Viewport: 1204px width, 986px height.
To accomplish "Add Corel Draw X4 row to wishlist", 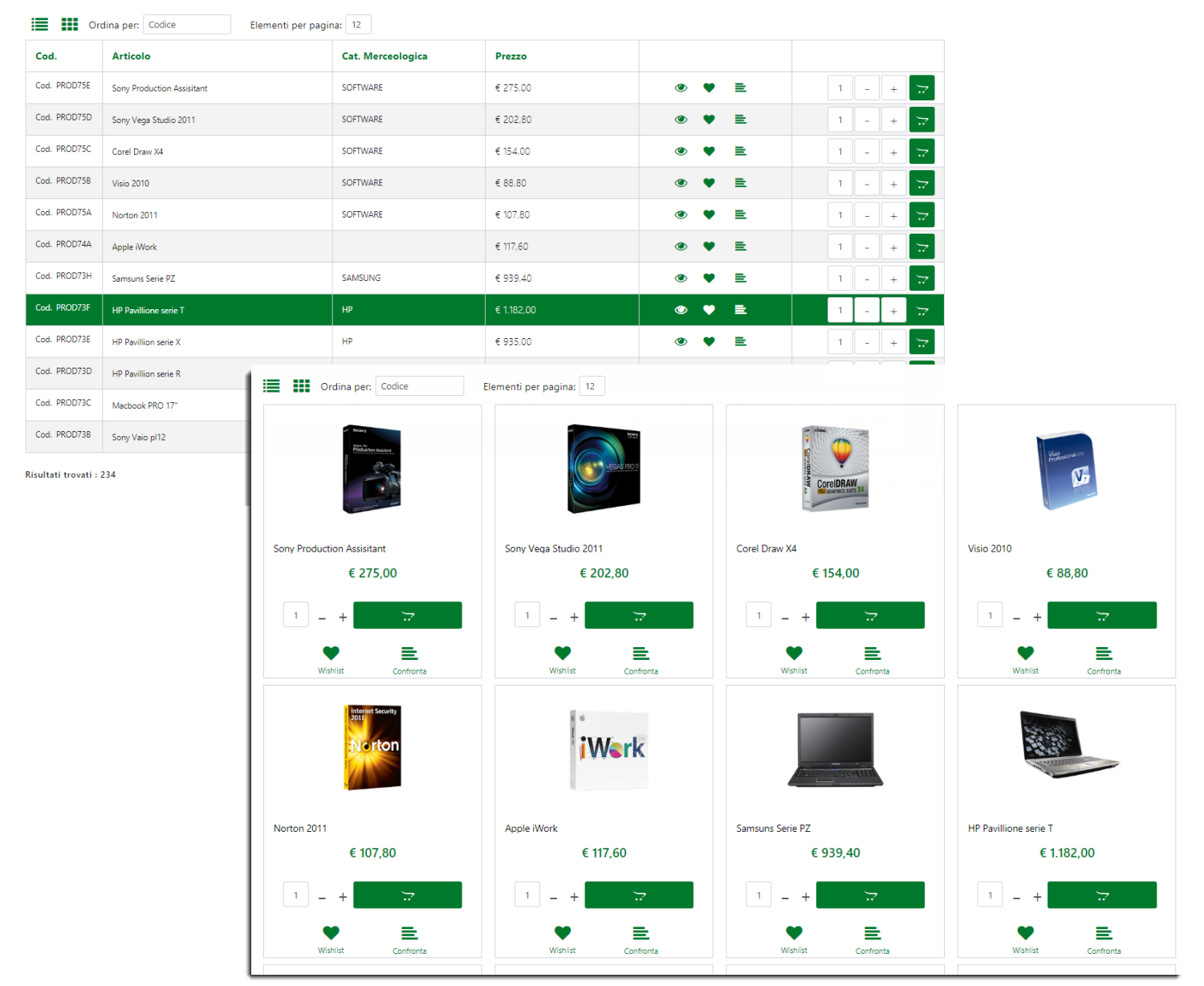I will (x=709, y=152).
